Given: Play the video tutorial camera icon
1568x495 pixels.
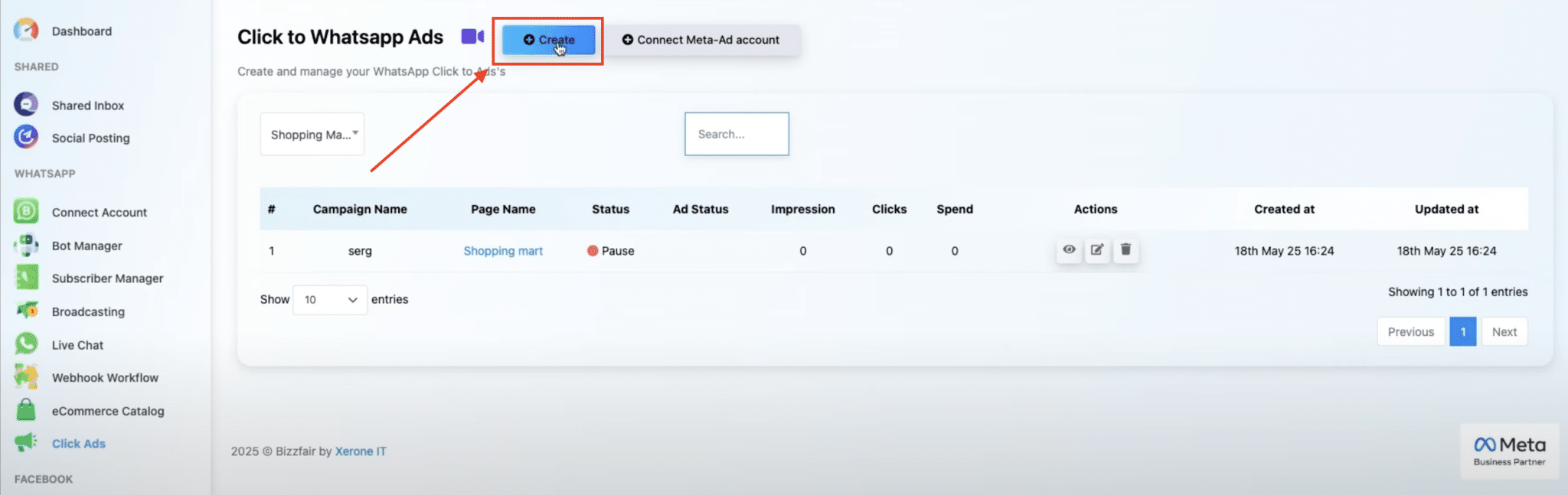Looking at the screenshot, I should coord(472,36).
